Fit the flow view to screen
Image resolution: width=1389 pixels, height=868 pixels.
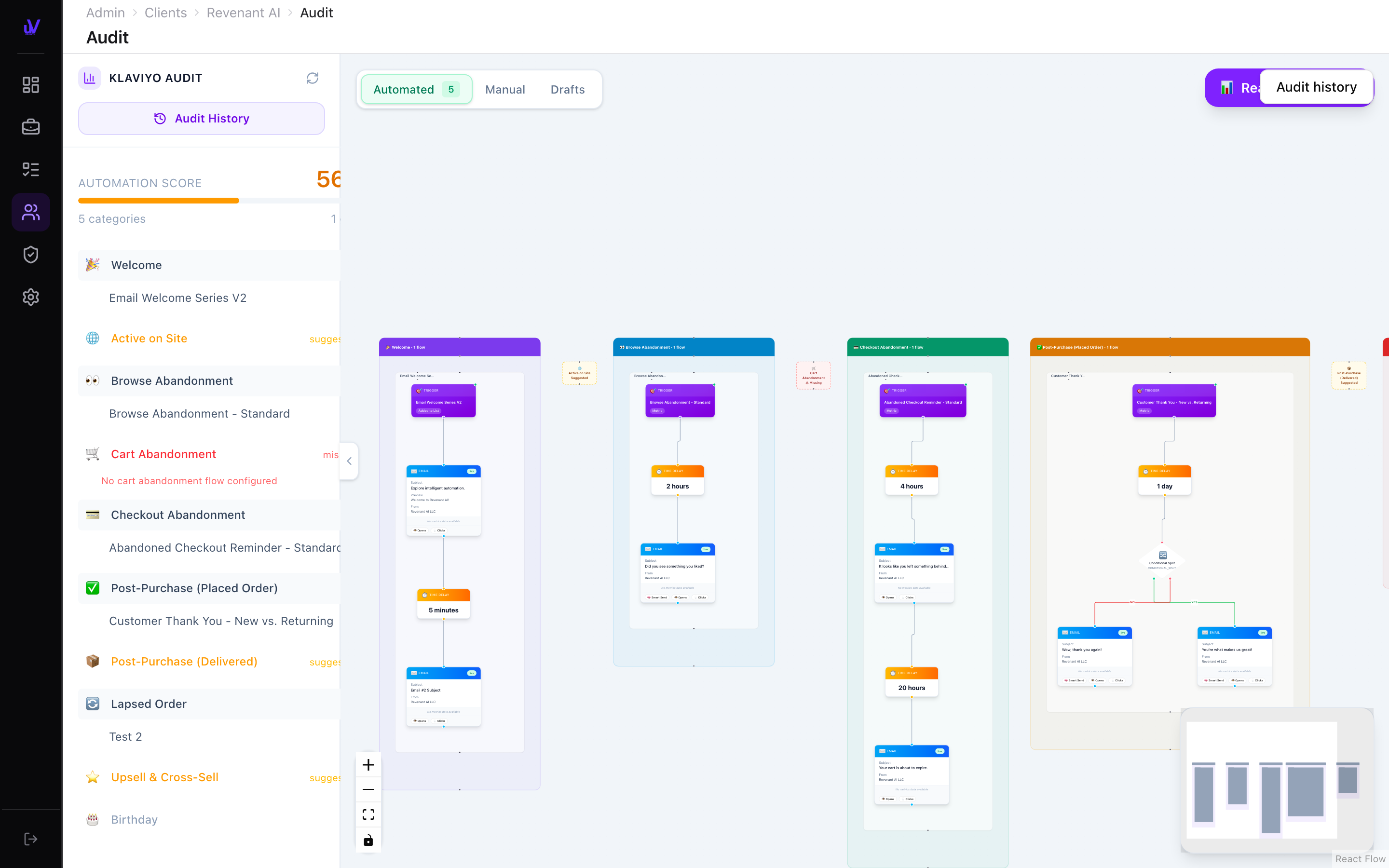point(368,814)
